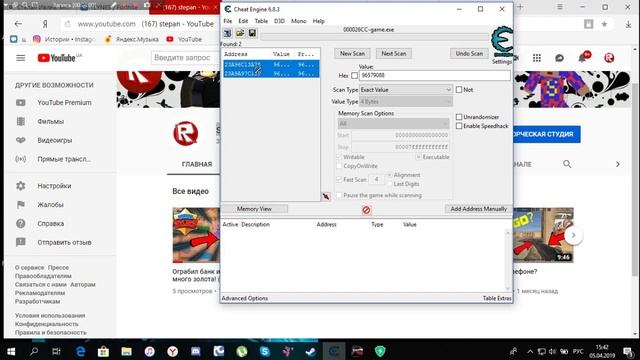Viewport: 640px width, 360px height.
Task: Toggle the Fast Scan checkbox
Action: click(x=339, y=180)
